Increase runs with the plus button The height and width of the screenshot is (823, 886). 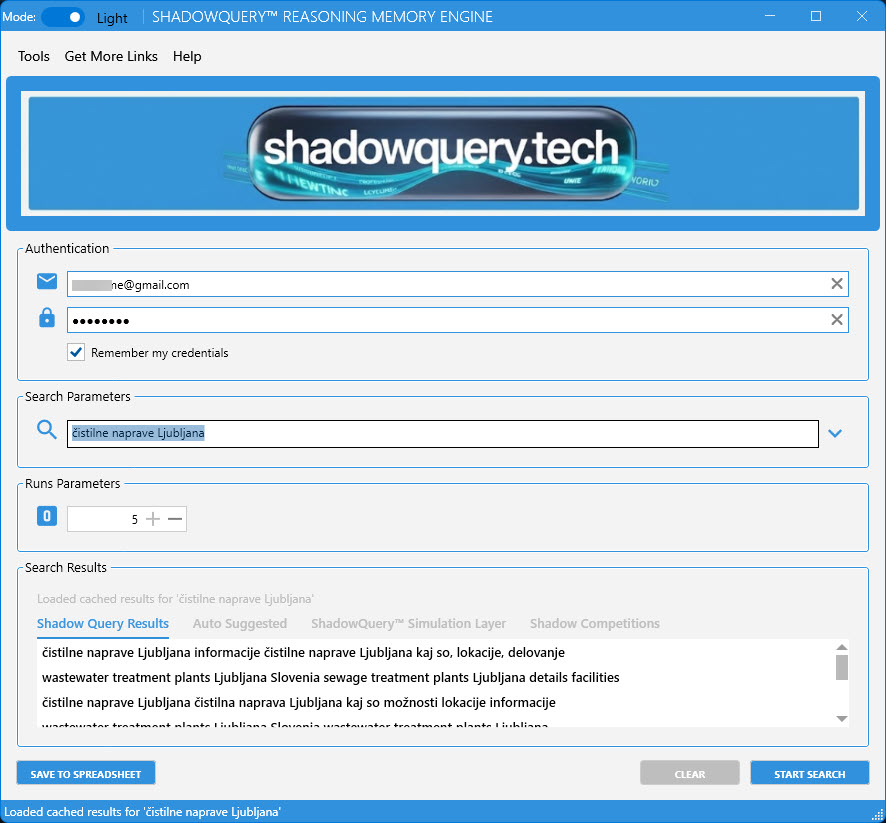point(153,519)
